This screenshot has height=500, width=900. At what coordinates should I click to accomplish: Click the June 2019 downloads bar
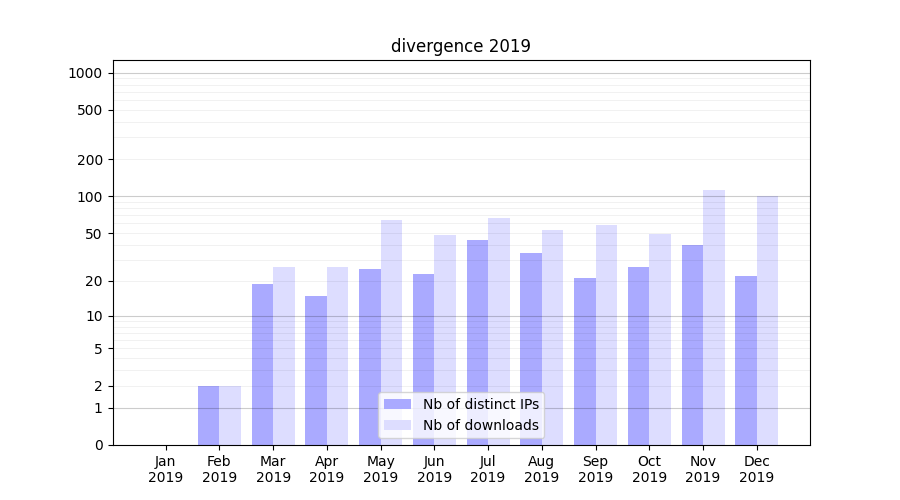click(x=445, y=340)
